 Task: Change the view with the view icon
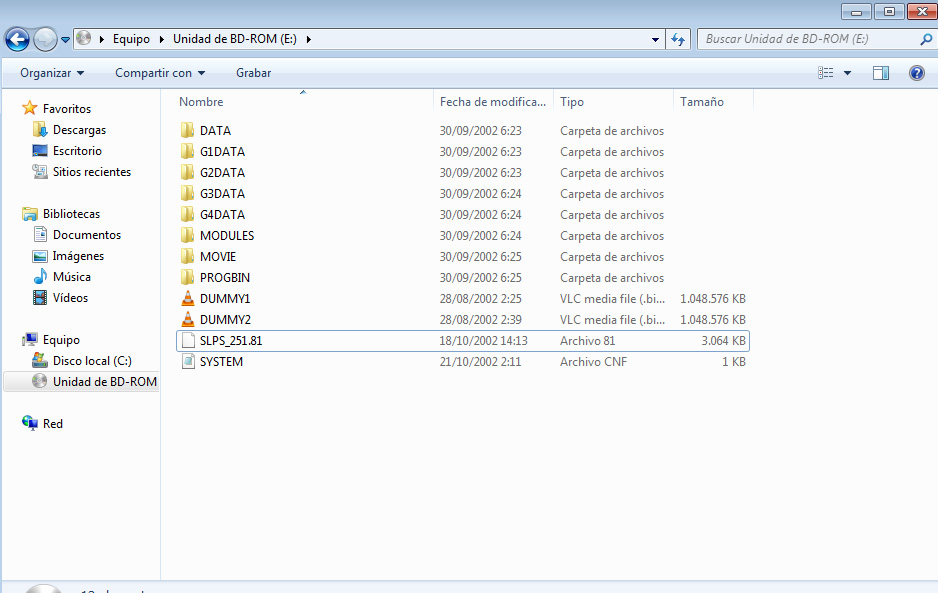point(826,73)
